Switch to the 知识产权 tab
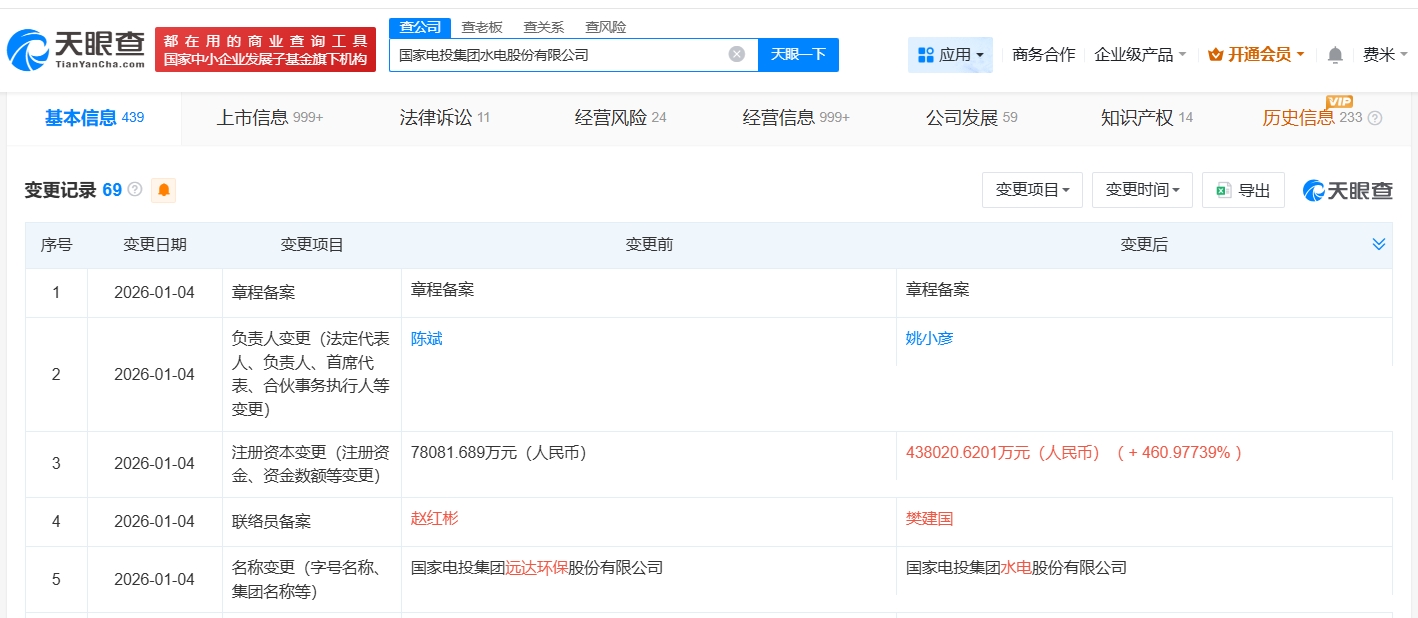 1147,118
